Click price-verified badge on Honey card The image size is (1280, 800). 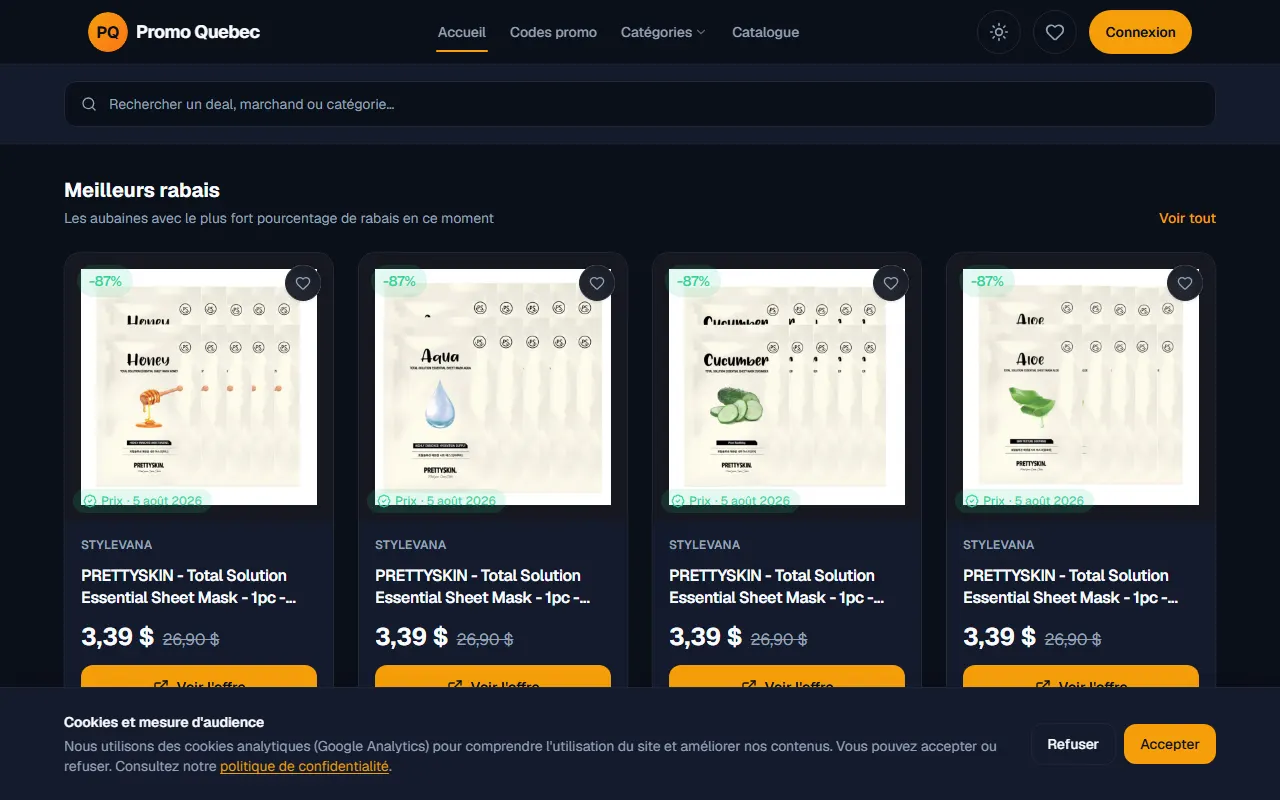(x=142, y=501)
